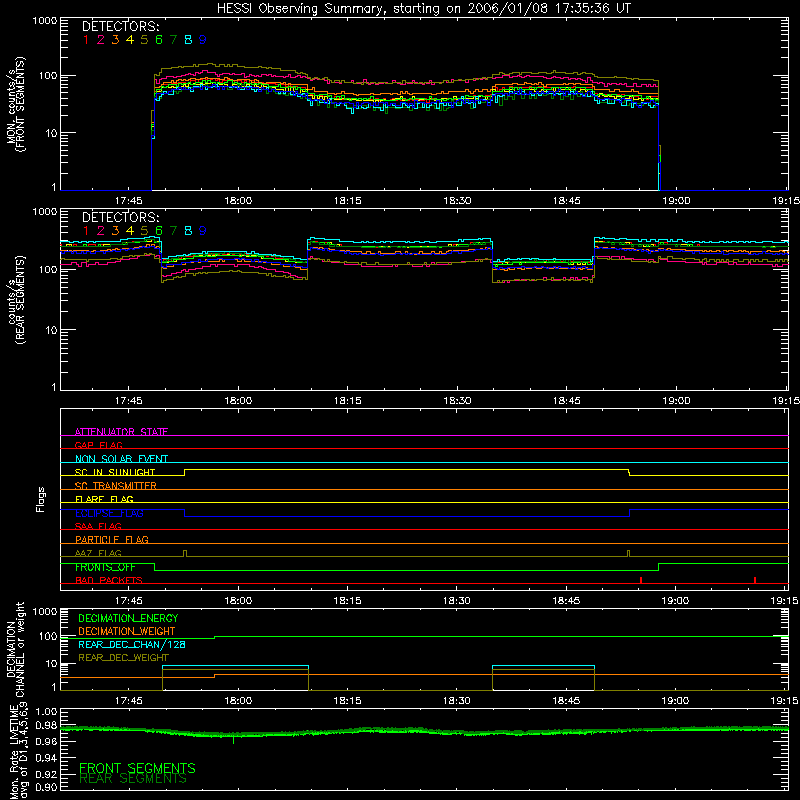Select detector 5 in the front segments legend

pos(144,40)
